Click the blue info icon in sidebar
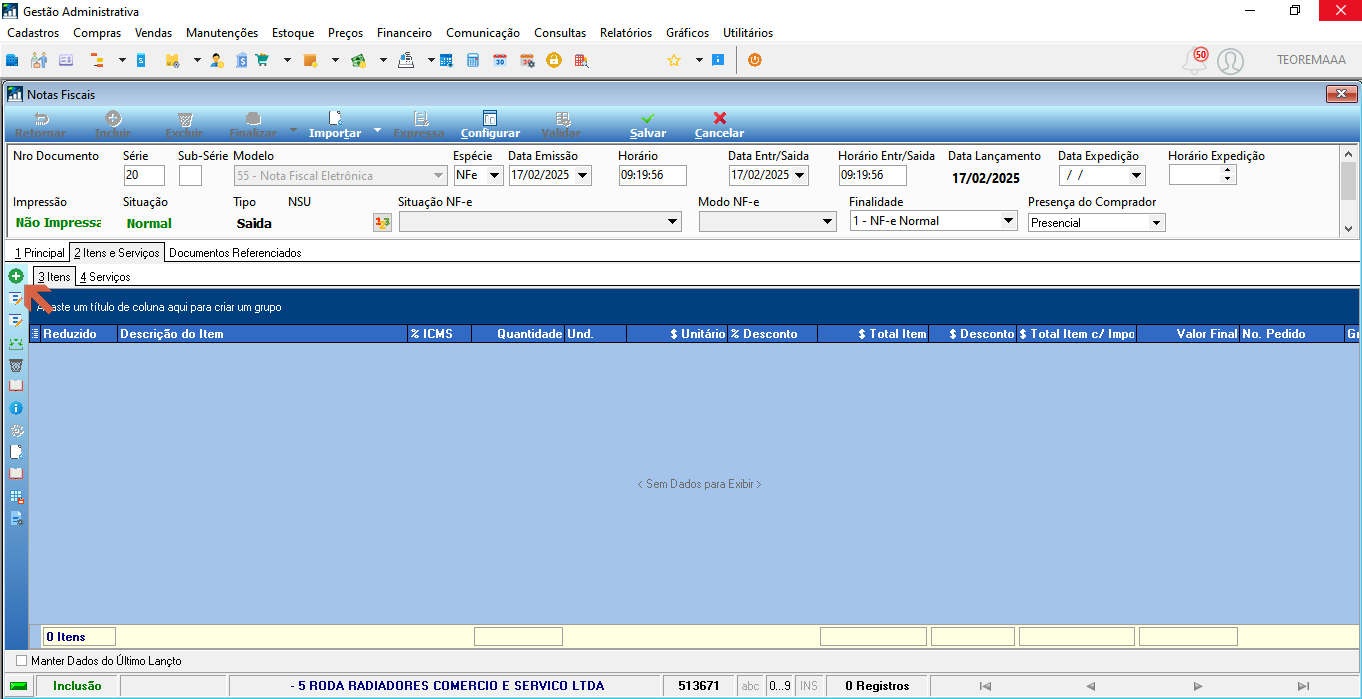 [16, 409]
